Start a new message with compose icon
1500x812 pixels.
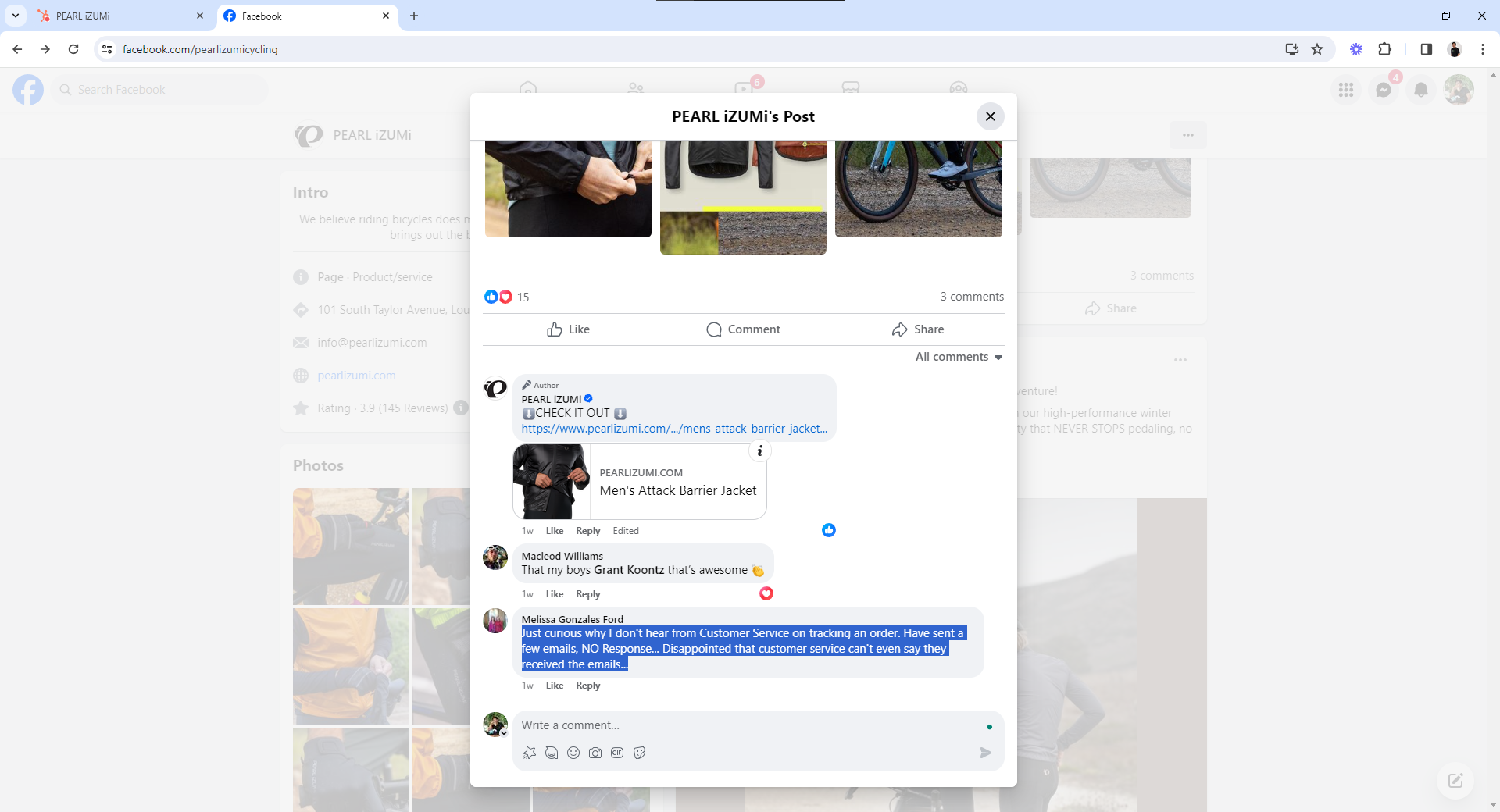point(1455,781)
